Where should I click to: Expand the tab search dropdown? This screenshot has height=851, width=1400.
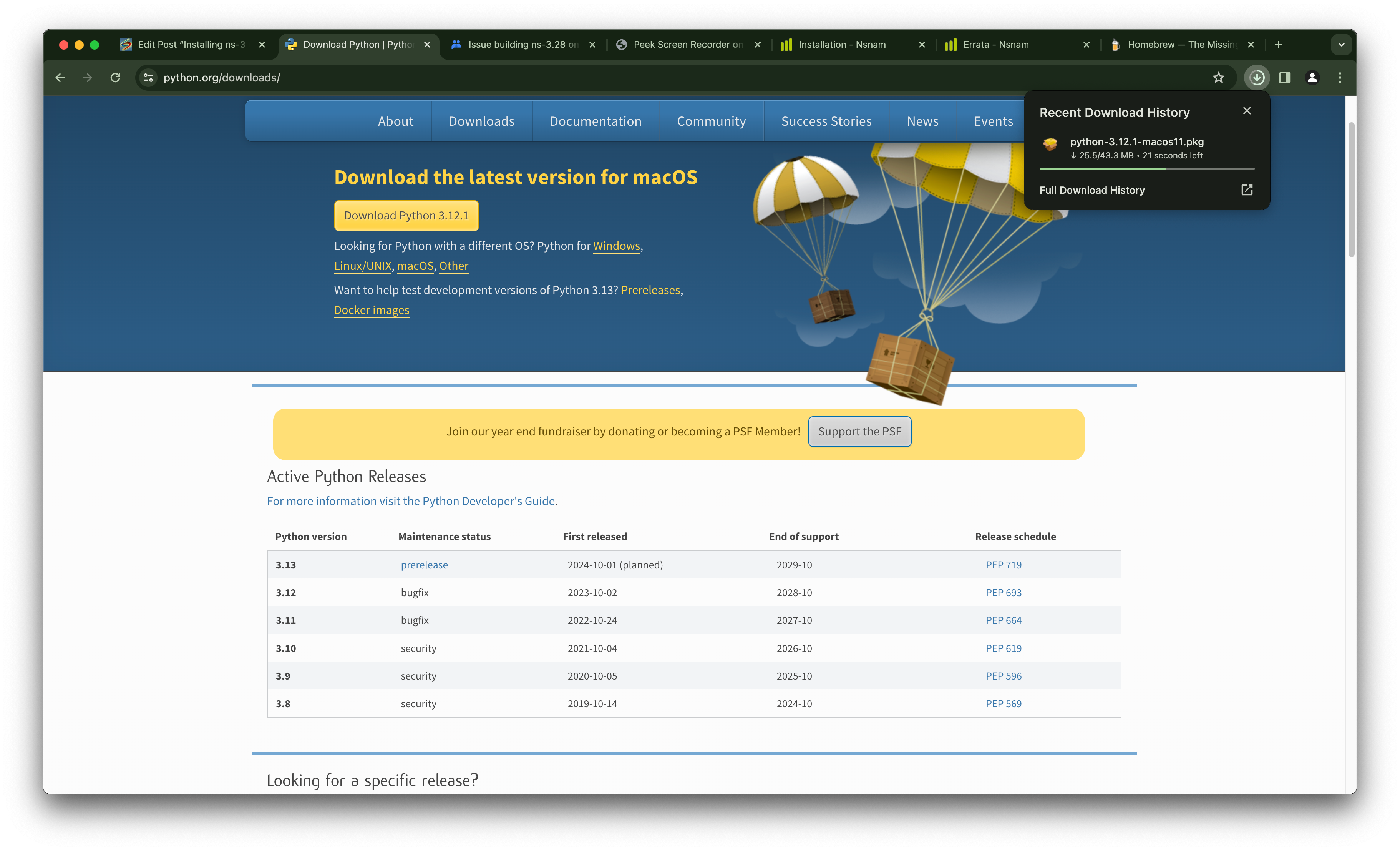click(1342, 44)
